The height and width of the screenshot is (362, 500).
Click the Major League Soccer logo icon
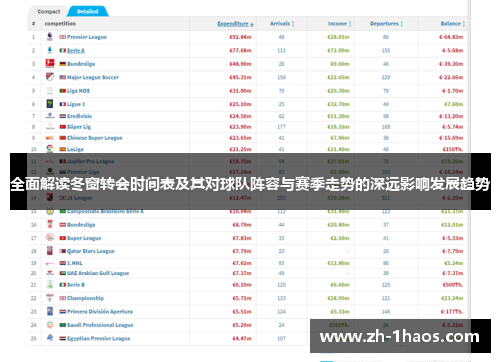pos(50,77)
